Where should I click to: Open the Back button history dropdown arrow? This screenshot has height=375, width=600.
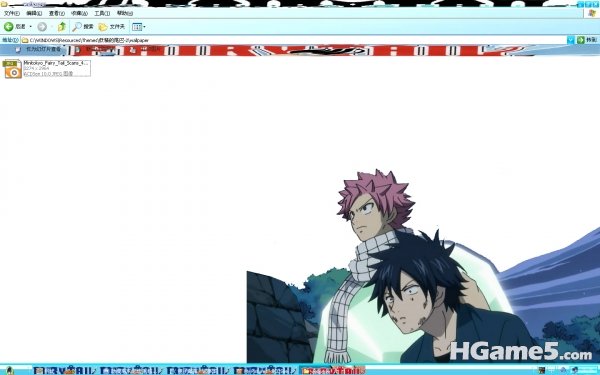point(31,27)
